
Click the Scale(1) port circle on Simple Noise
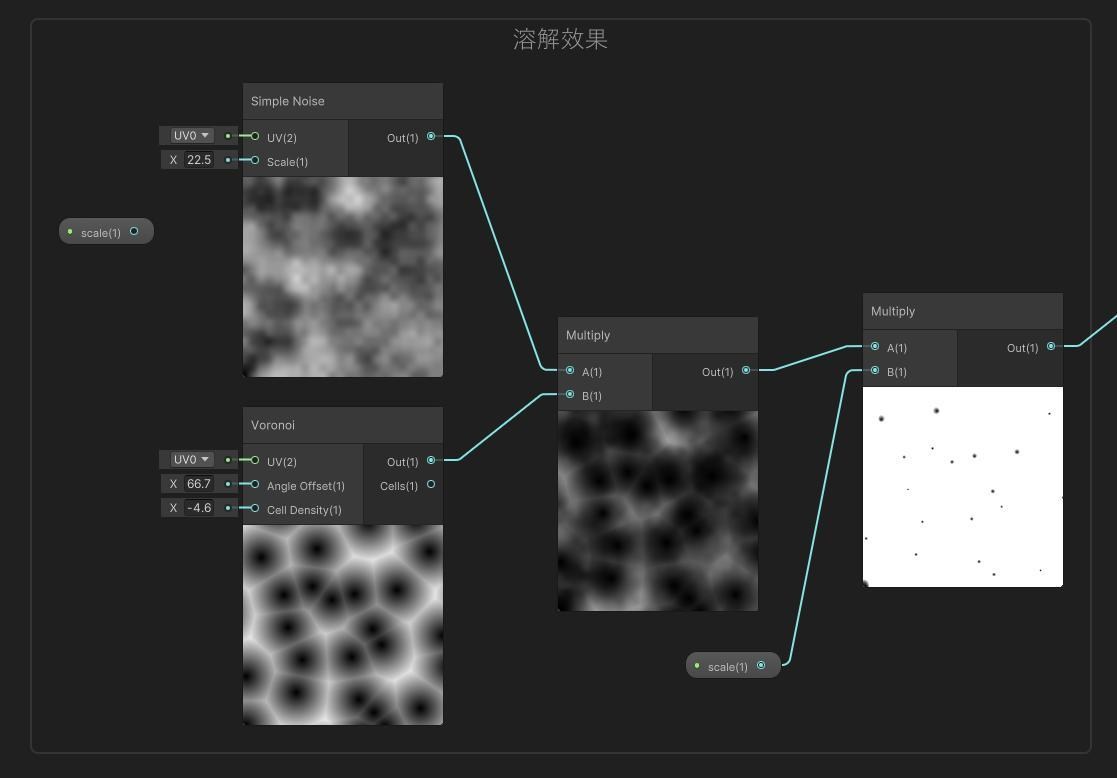pyautogui.click(x=256, y=161)
